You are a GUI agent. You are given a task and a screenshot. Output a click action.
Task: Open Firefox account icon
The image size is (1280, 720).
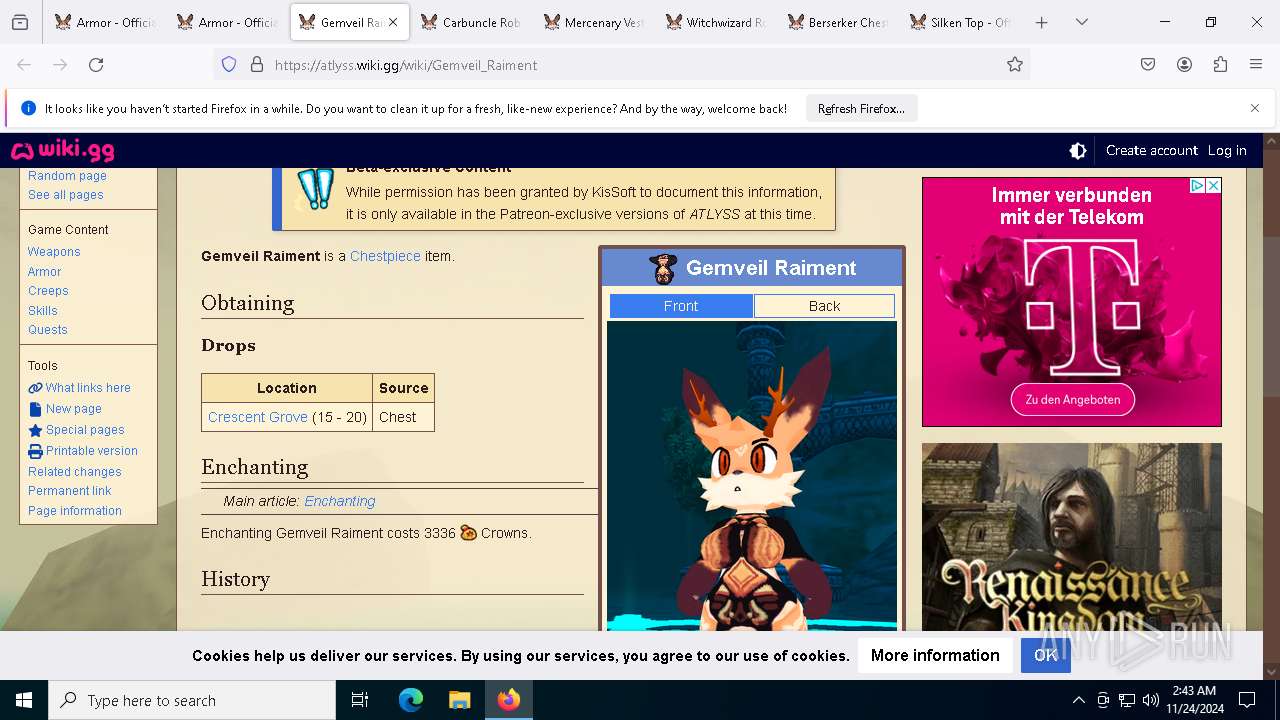pos(1184,65)
